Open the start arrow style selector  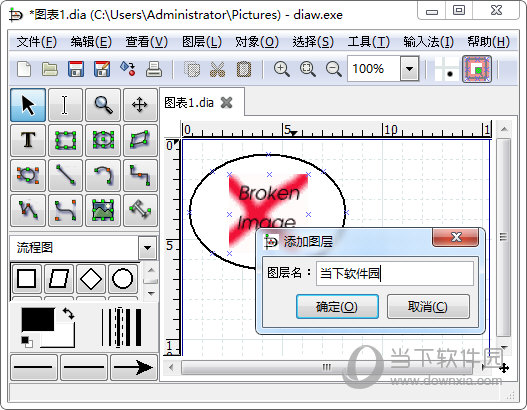pyautogui.click(x=34, y=367)
